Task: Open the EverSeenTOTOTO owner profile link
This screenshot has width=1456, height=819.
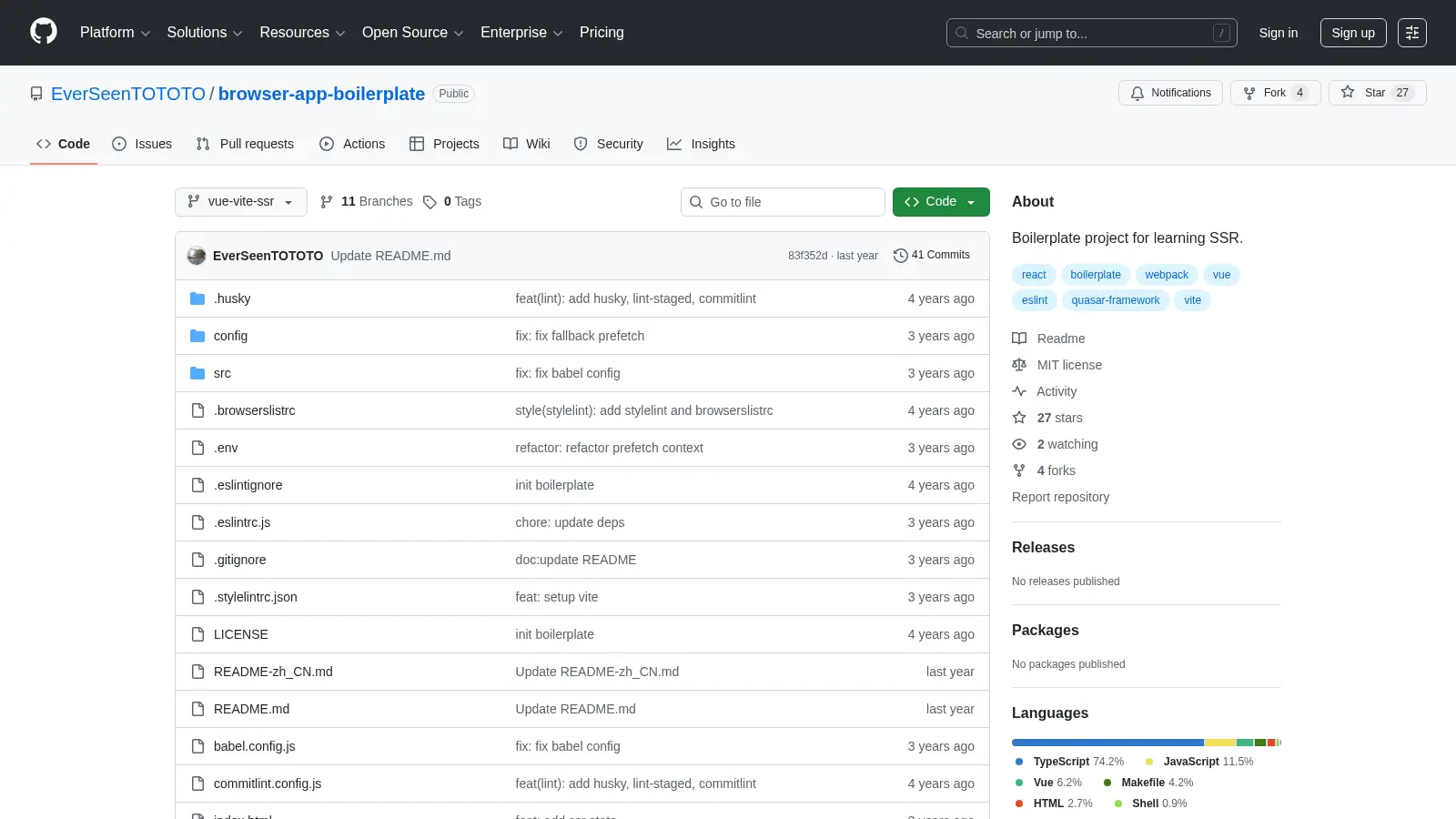Action: click(x=128, y=94)
